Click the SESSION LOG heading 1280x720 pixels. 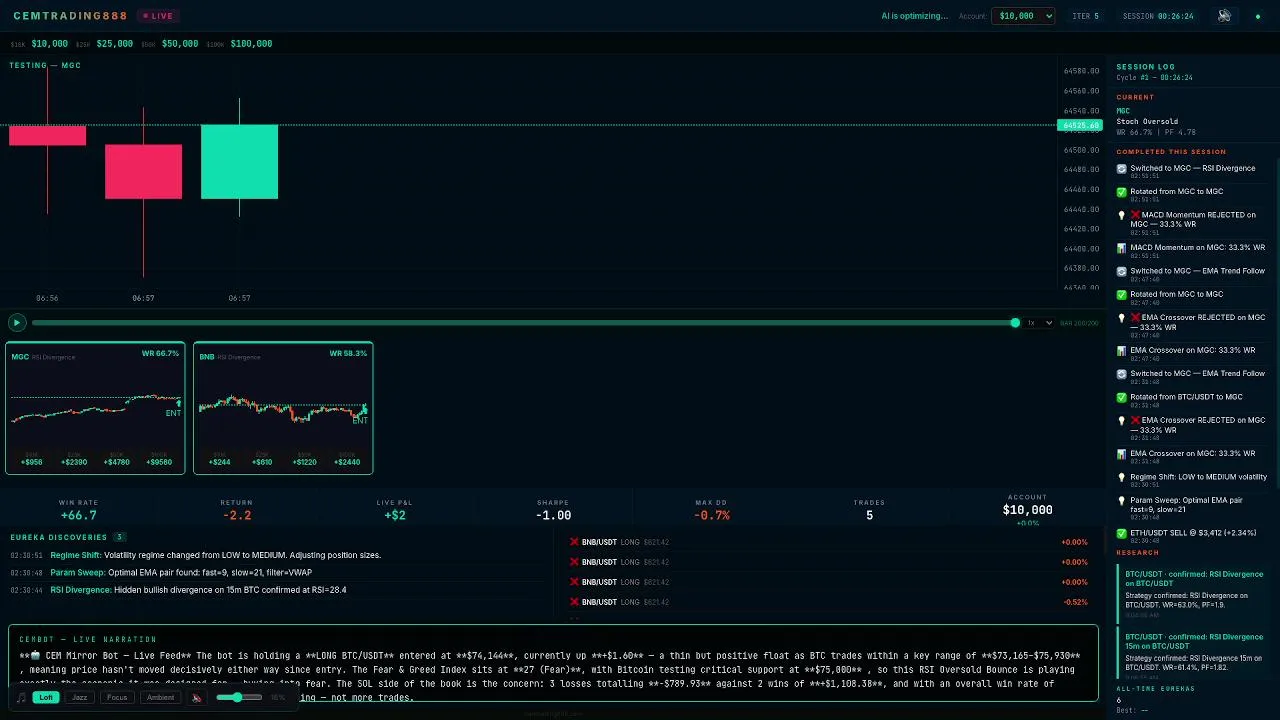[1146, 67]
